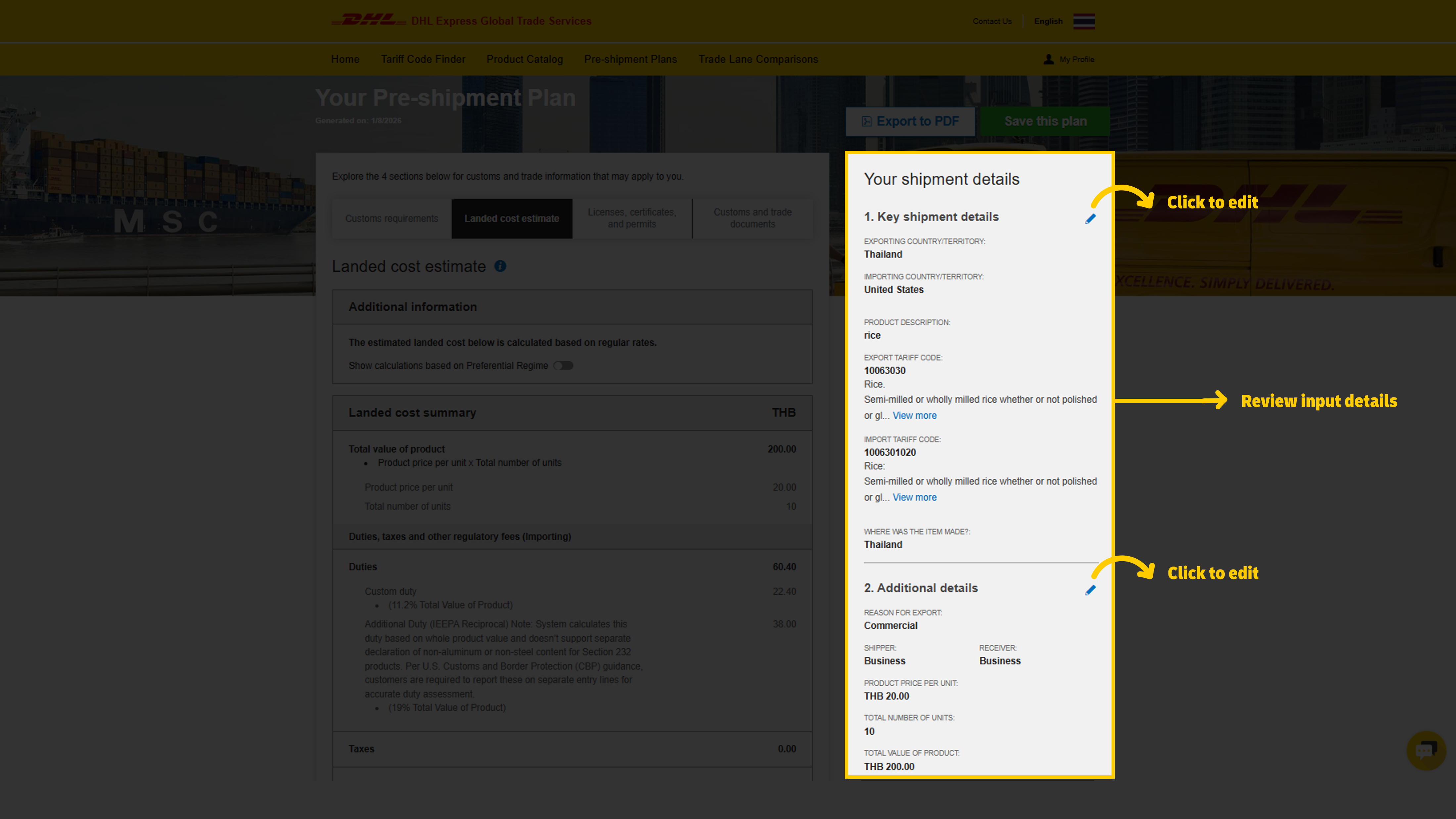Go to Tariff Code Finder
Screen dimensions: 1456x819
pos(423,59)
